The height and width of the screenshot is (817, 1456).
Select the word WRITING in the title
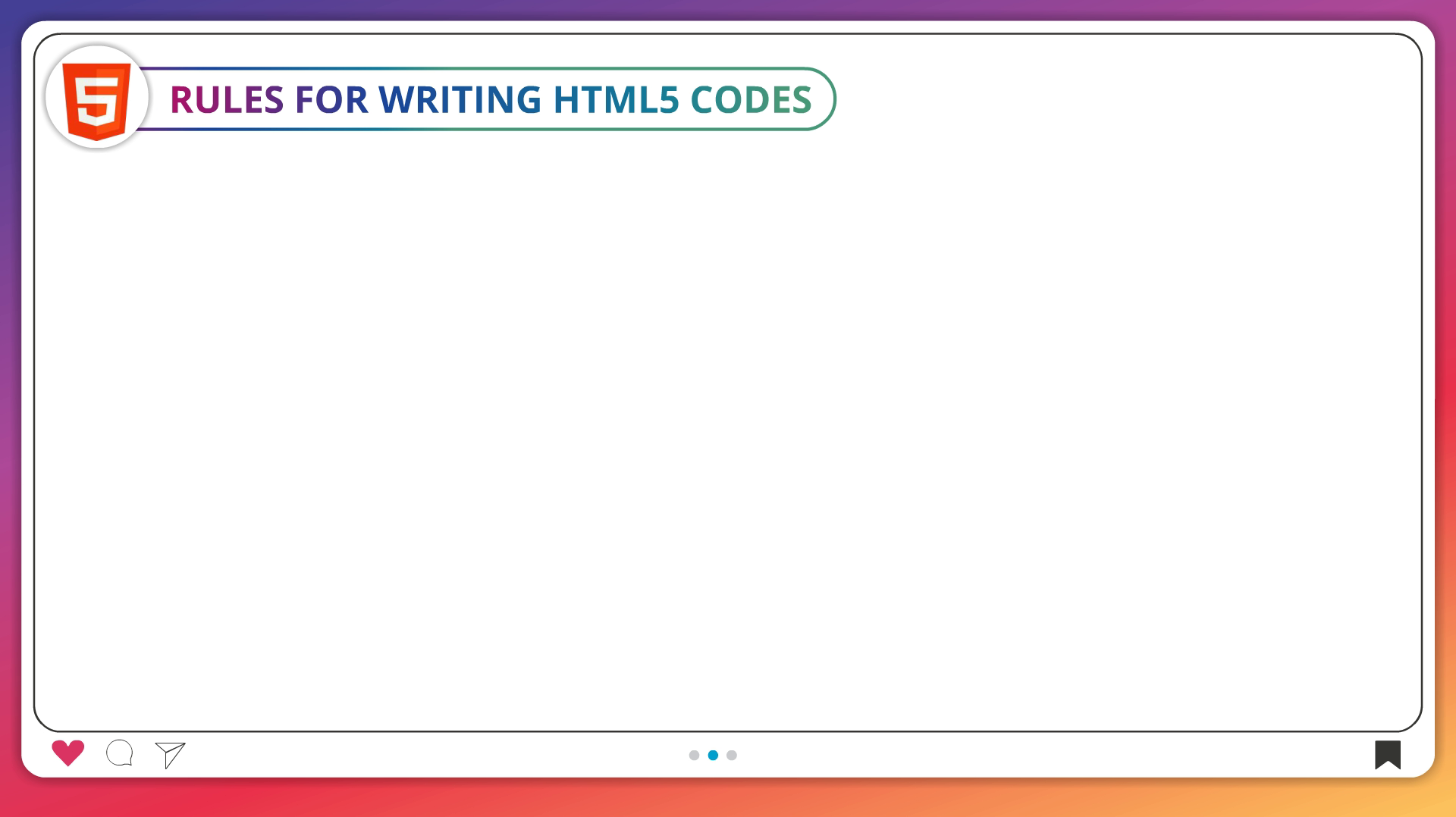point(460,100)
